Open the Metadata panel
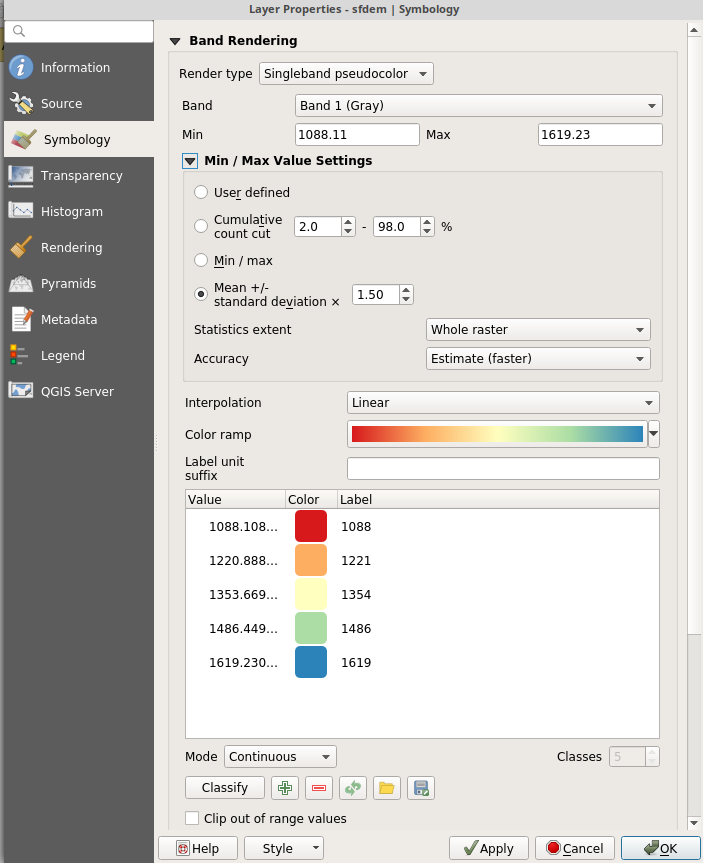Viewport: 703px width, 863px height. pyautogui.click(x=68, y=320)
